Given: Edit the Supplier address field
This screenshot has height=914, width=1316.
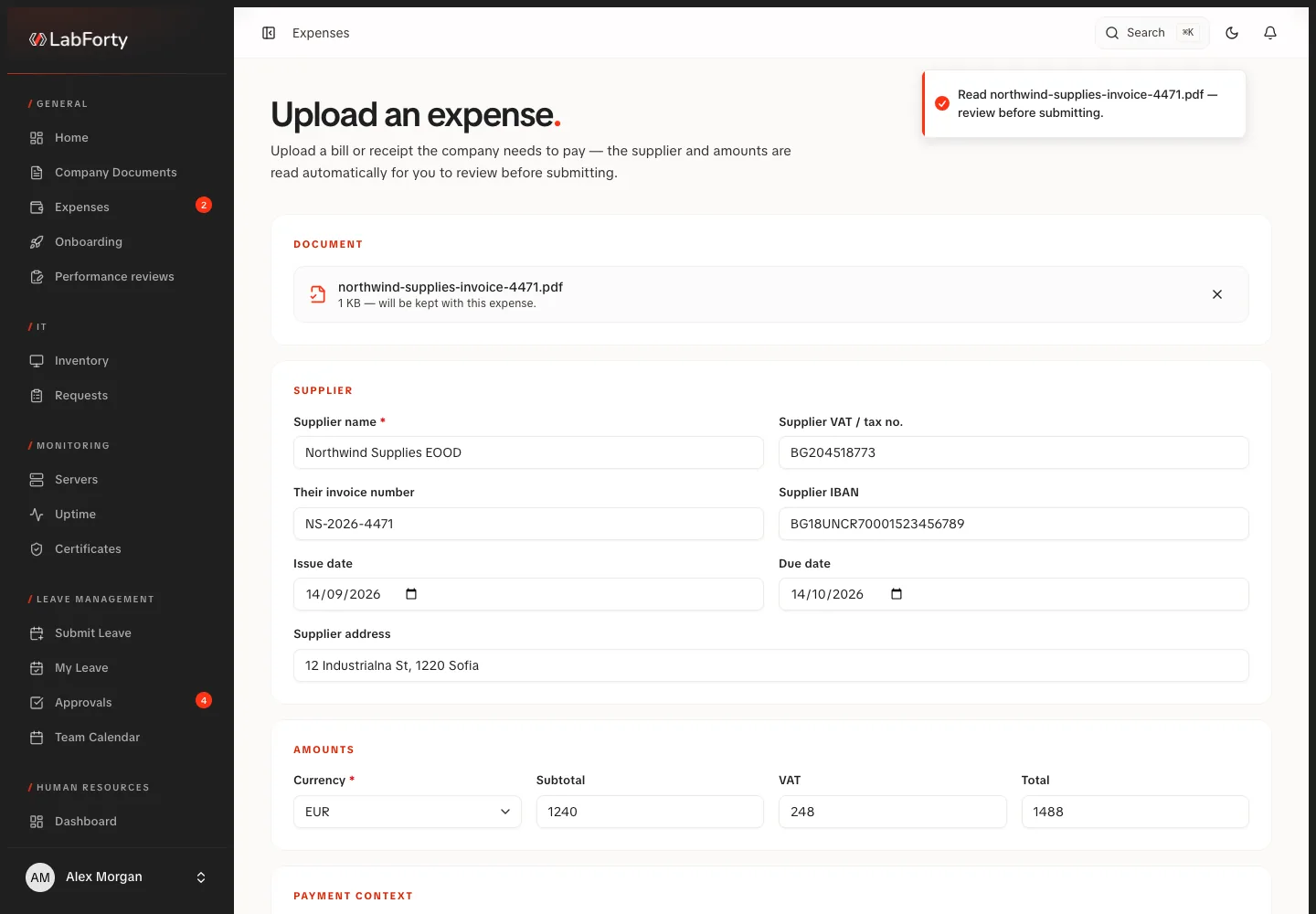Looking at the screenshot, I should (x=771, y=665).
